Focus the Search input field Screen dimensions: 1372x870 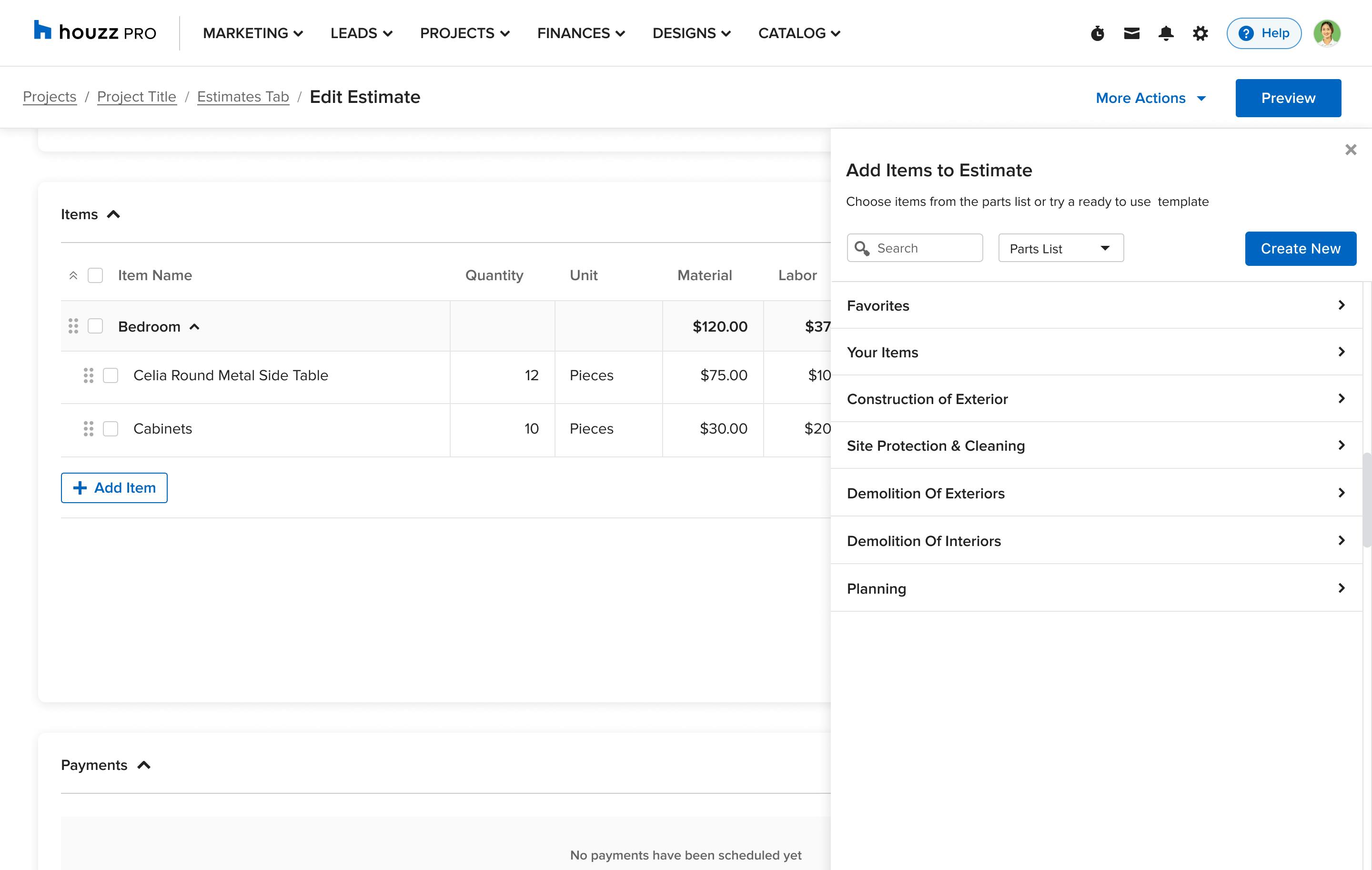point(915,248)
